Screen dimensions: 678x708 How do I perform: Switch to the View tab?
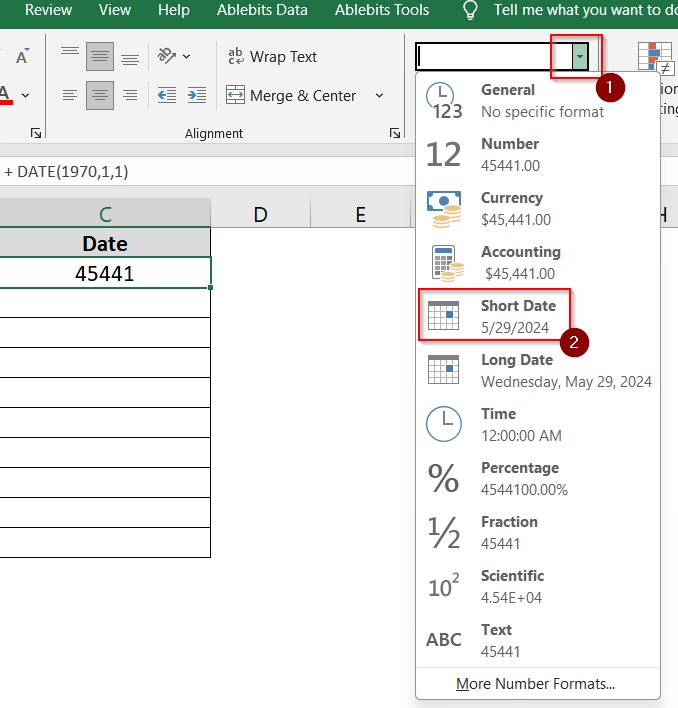[115, 10]
